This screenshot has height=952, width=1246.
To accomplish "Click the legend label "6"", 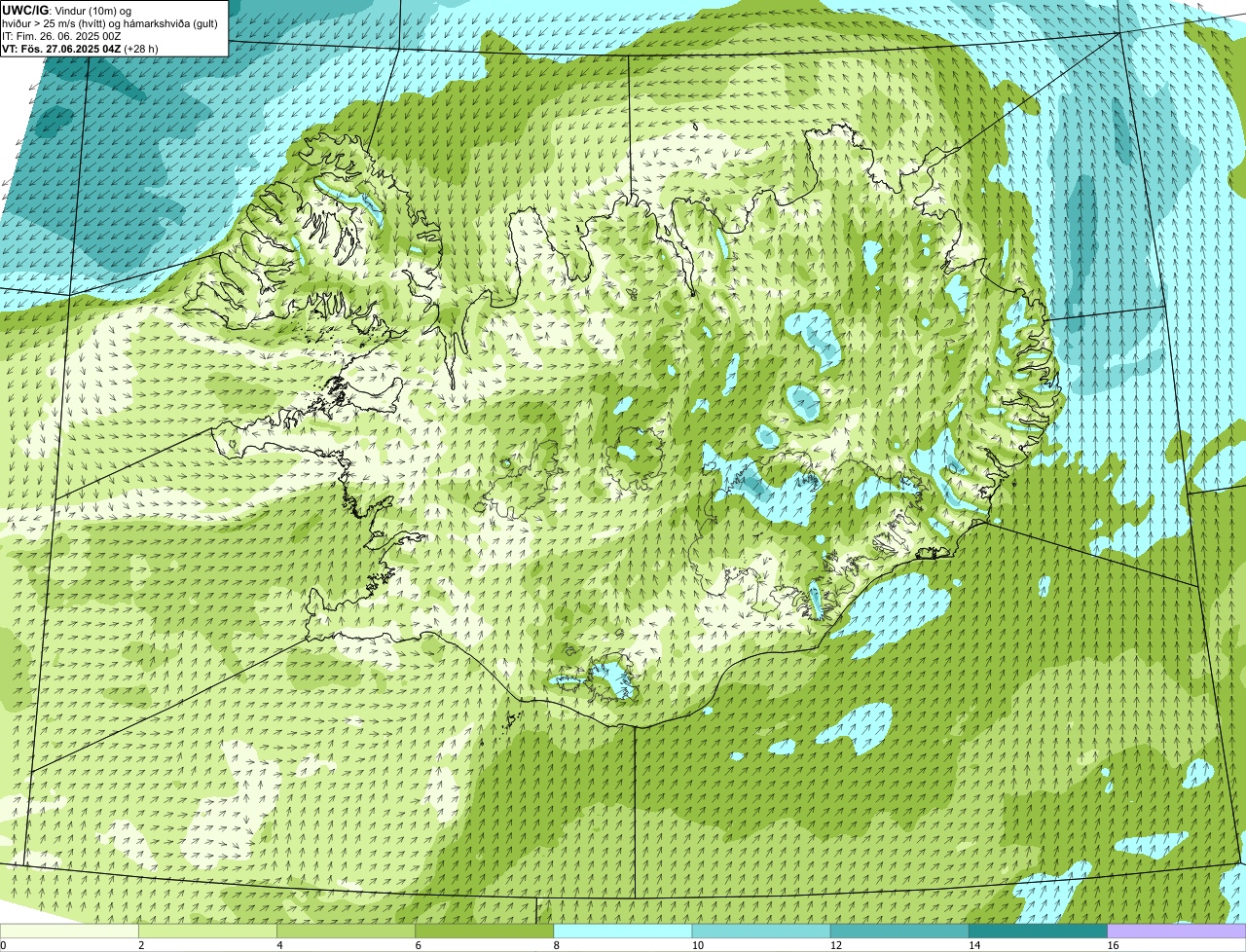I will (x=418, y=945).
